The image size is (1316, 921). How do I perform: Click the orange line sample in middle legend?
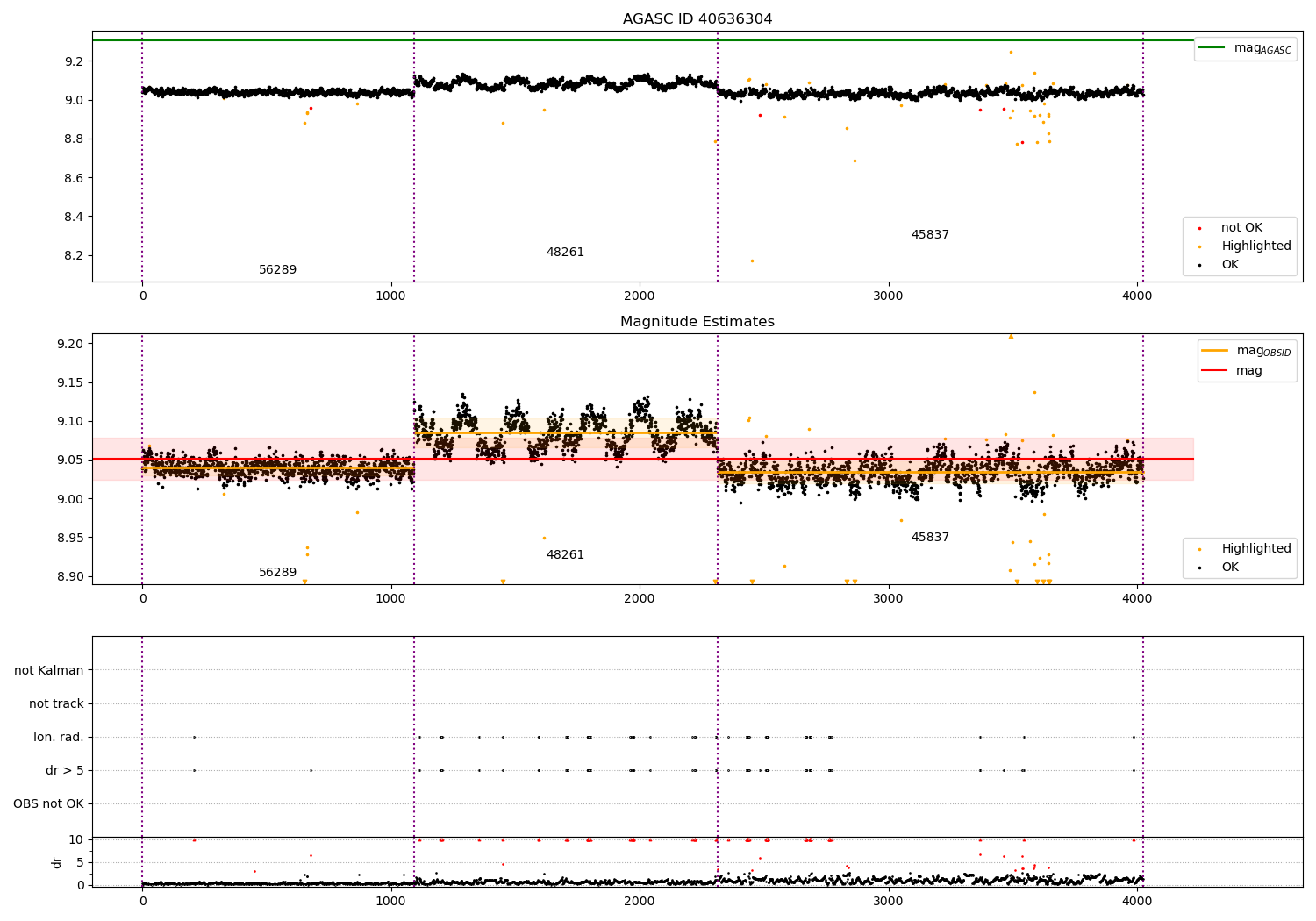(1214, 351)
